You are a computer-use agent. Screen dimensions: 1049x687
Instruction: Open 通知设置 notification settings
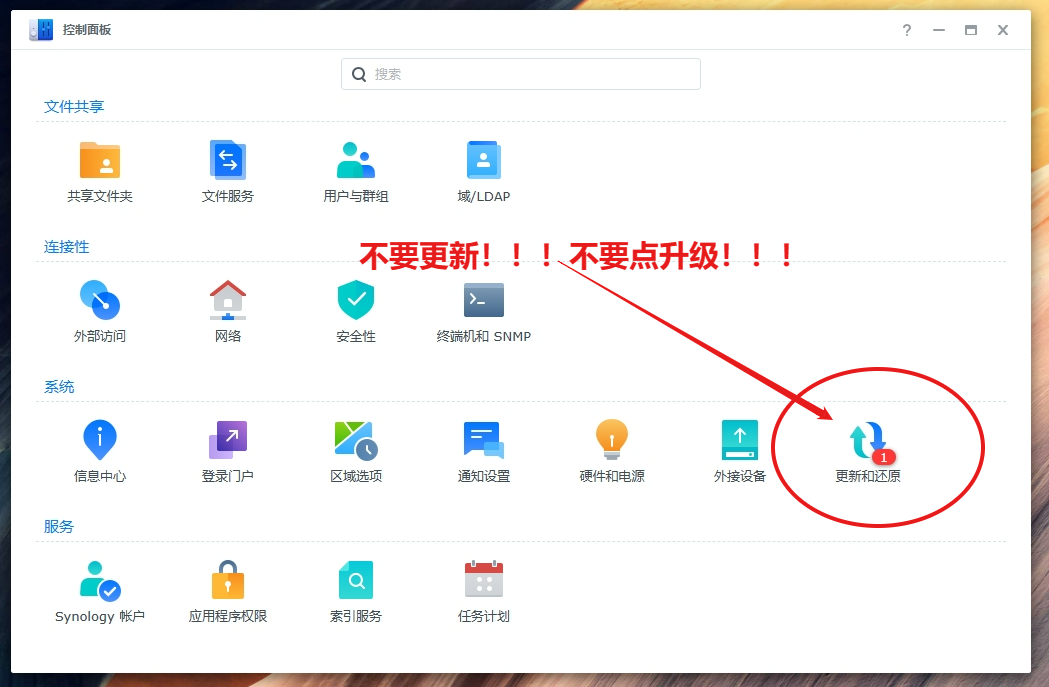[484, 441]
